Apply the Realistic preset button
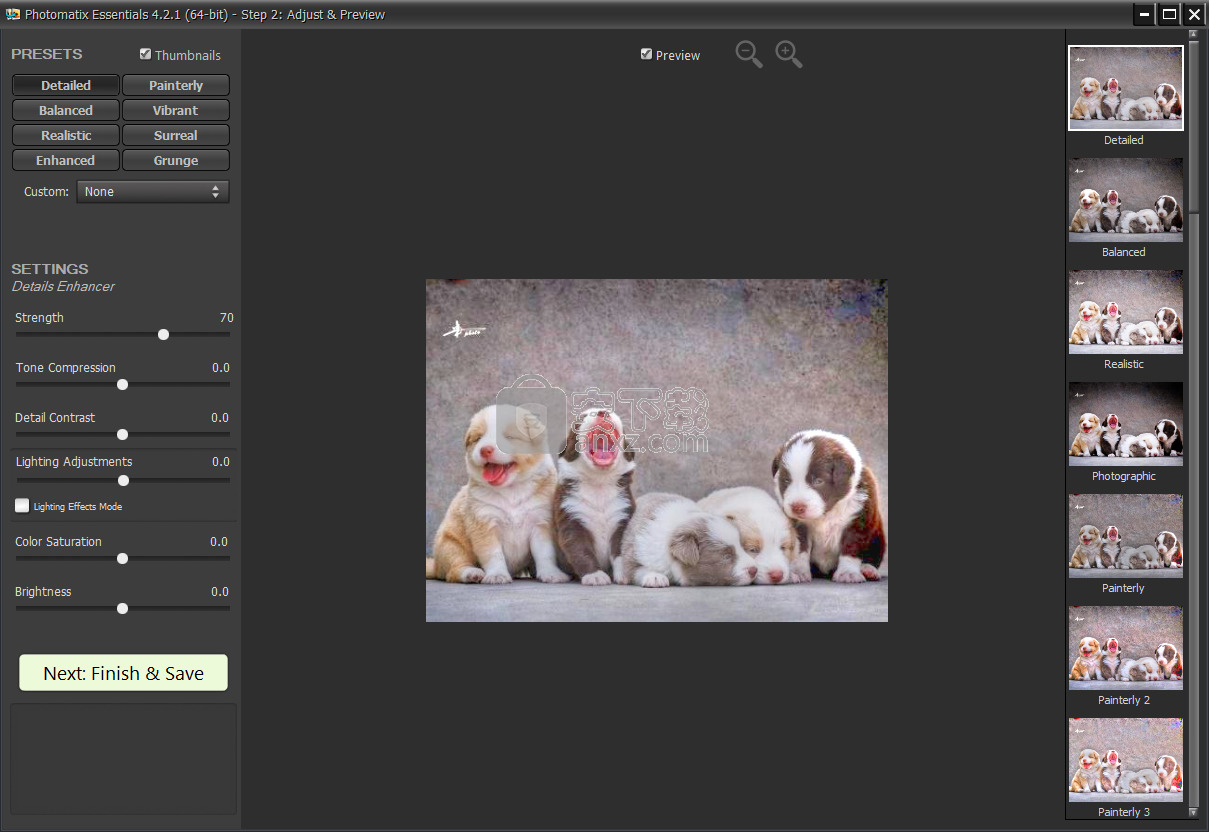The image size is (1209, 832). click(66, 135)
